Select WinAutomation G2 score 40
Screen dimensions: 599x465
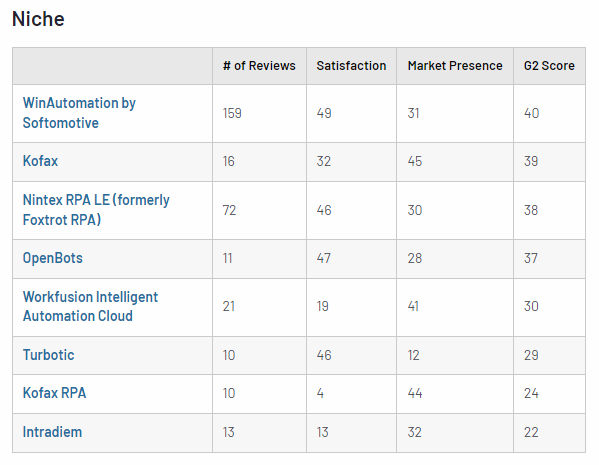point(531,113)
